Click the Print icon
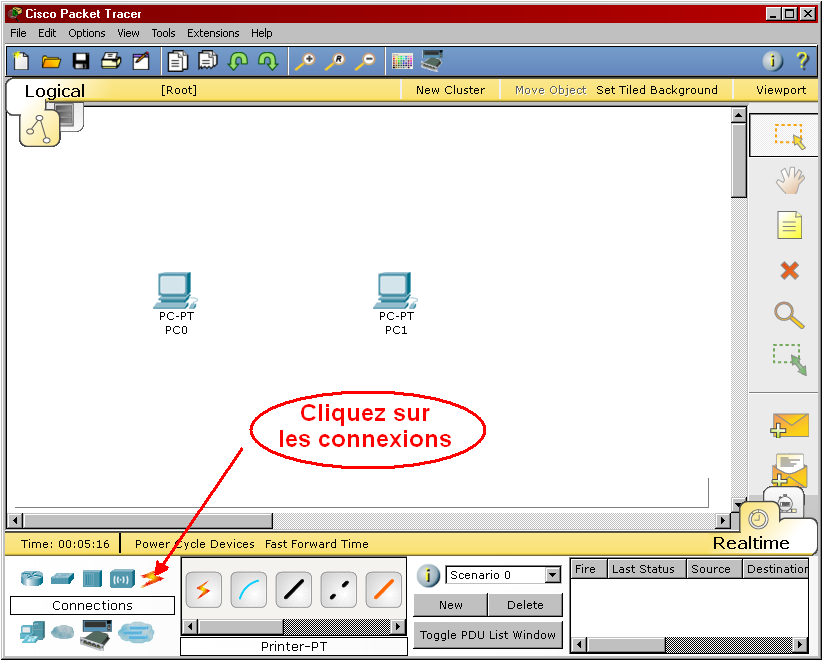Image resolution: width=824 pixels, height=662 pixels. [111, 61]
